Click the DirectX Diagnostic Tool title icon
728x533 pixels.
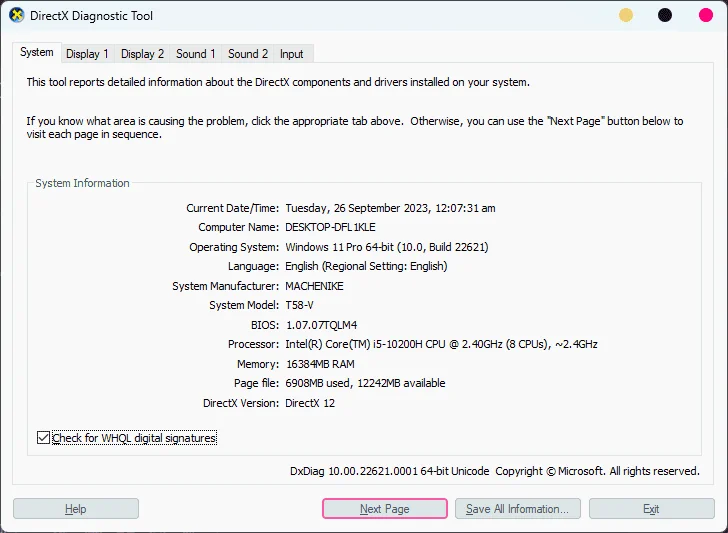point(16,15)
